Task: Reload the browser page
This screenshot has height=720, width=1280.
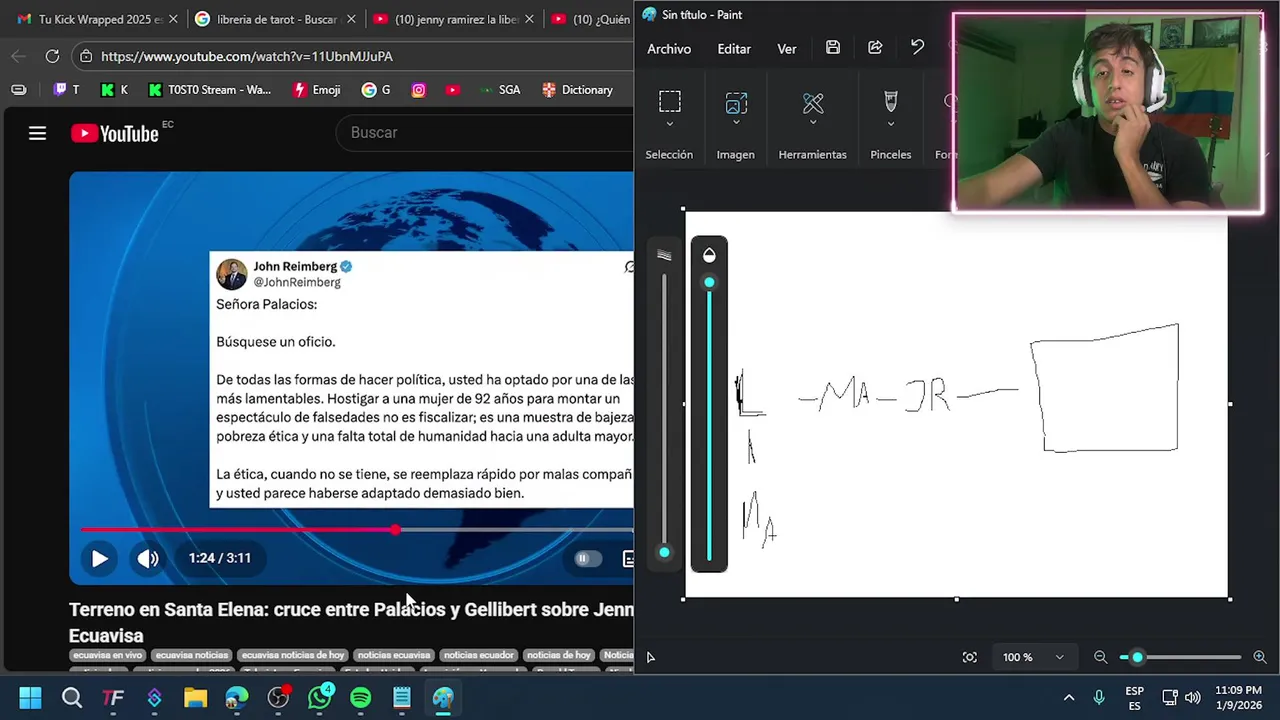Action: pos(52,57)
